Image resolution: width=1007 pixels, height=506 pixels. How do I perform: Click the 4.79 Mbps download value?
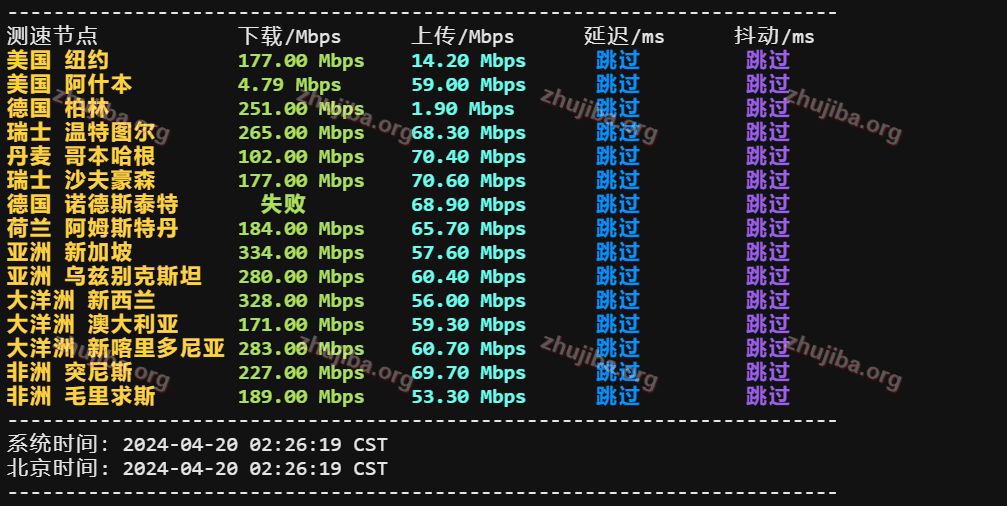[289, 84]
